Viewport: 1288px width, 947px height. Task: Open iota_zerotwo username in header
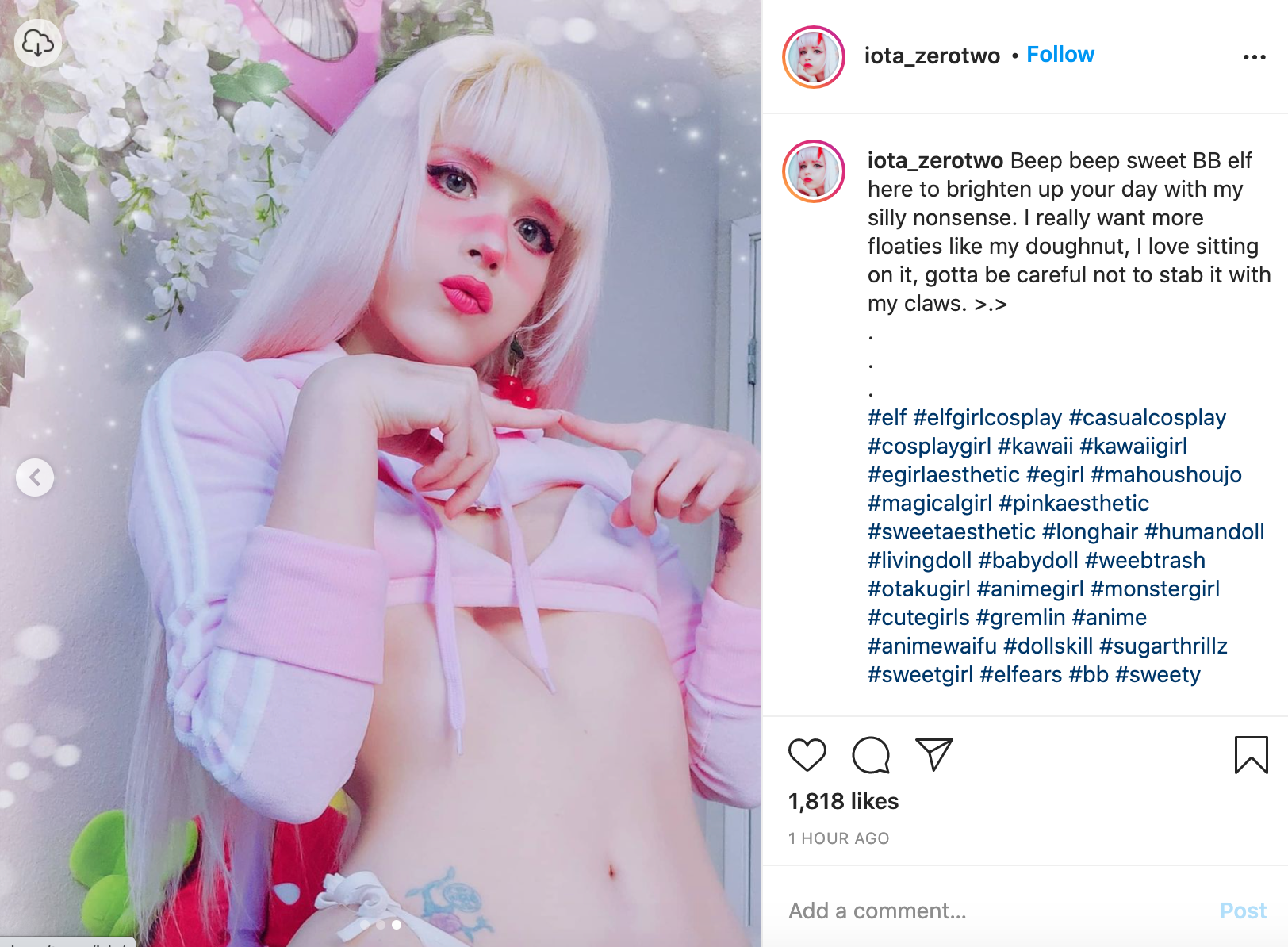pyautogui.click(x=932, y=56)
